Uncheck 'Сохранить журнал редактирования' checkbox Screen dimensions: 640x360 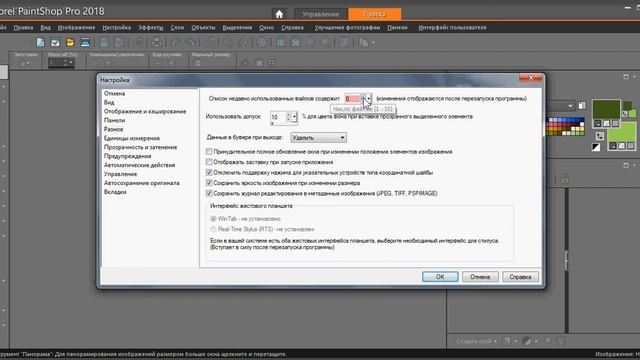click(209, 193)
